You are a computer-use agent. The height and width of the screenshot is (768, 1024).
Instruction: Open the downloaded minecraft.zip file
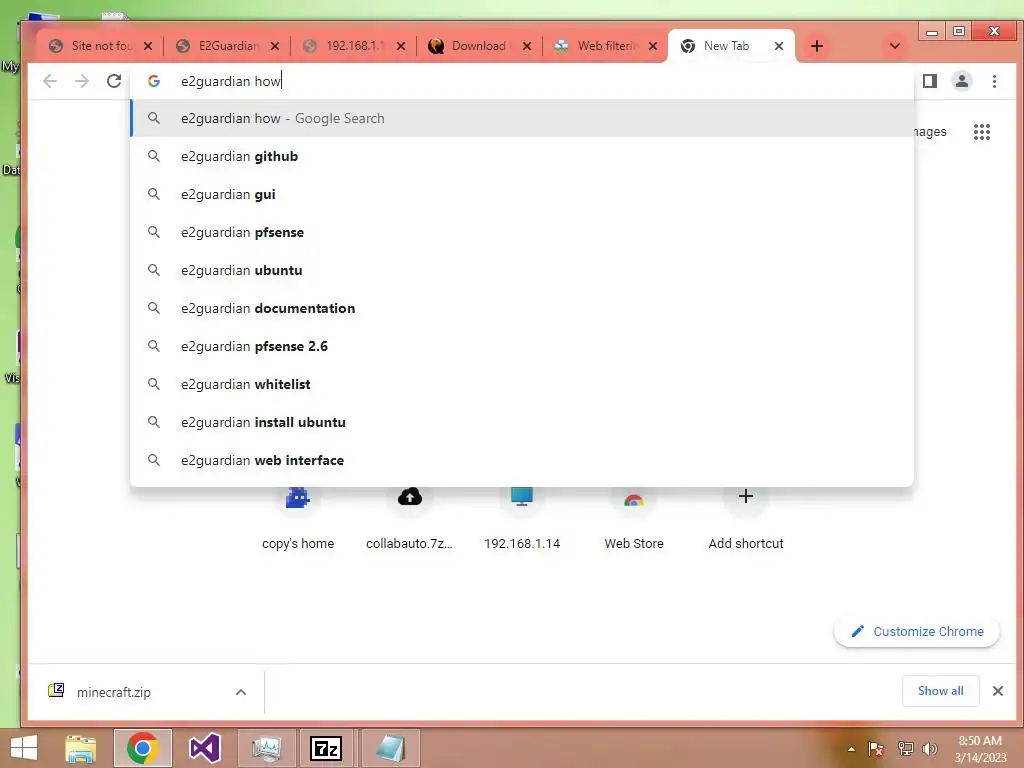coord(114,692)
